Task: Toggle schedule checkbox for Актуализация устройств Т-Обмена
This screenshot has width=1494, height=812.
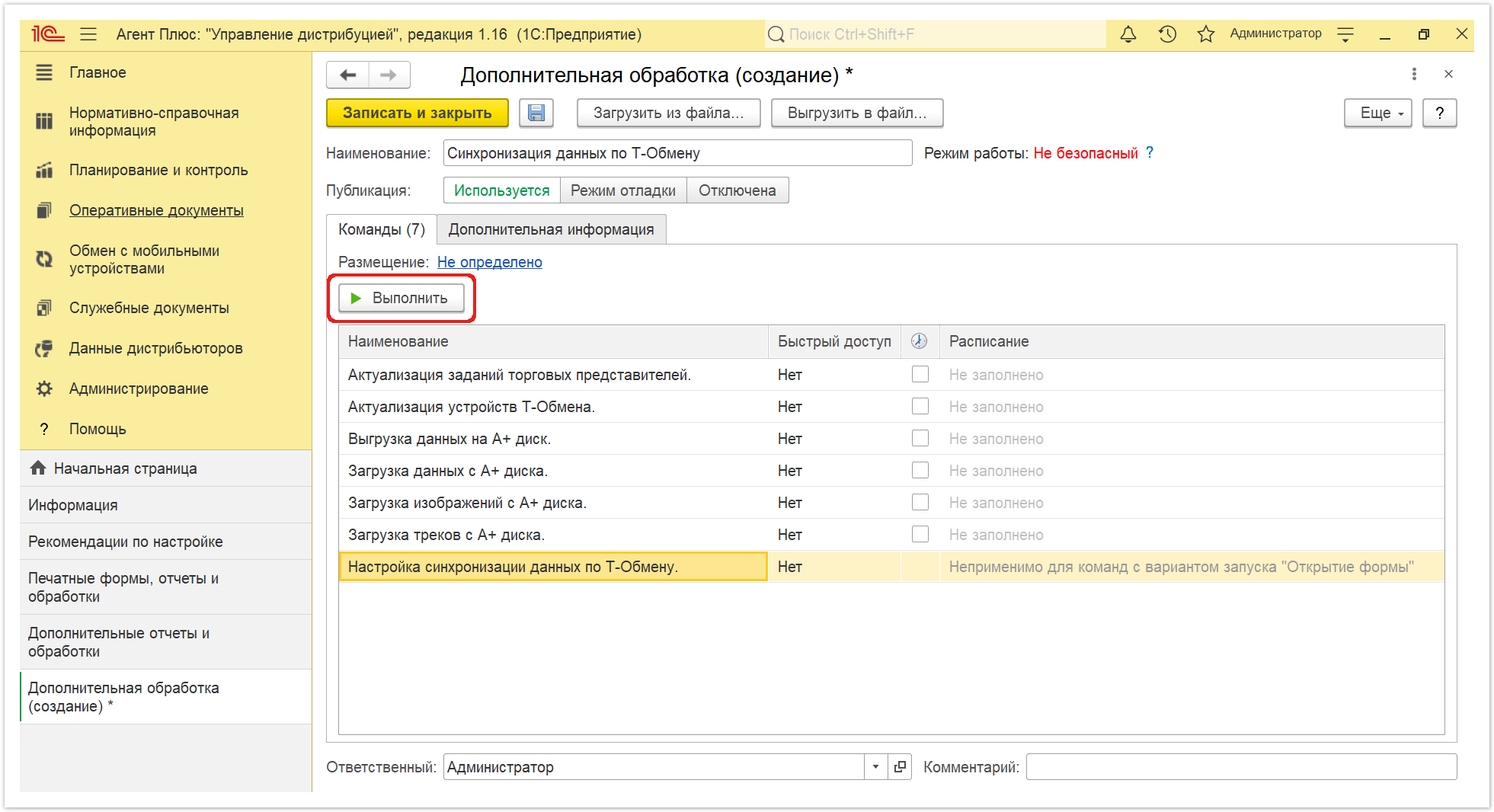Action: click(920, 406)
